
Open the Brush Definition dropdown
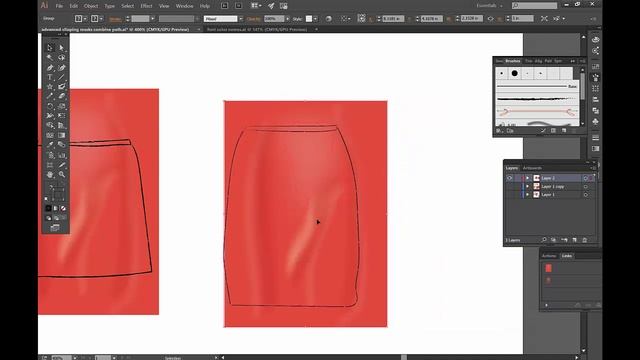[241, 19]
